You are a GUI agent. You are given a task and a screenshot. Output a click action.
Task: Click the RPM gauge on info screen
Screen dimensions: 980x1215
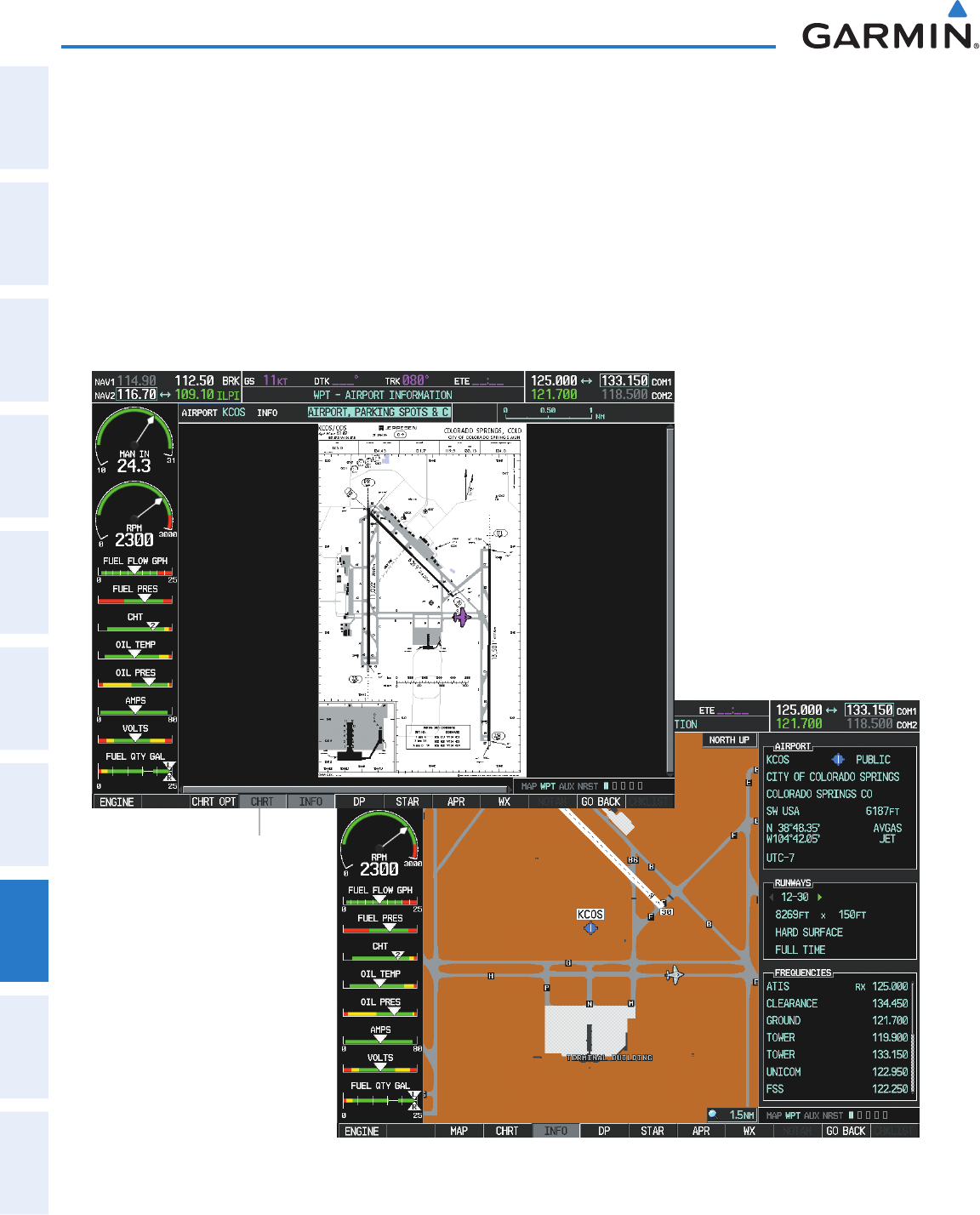[380, 844]
